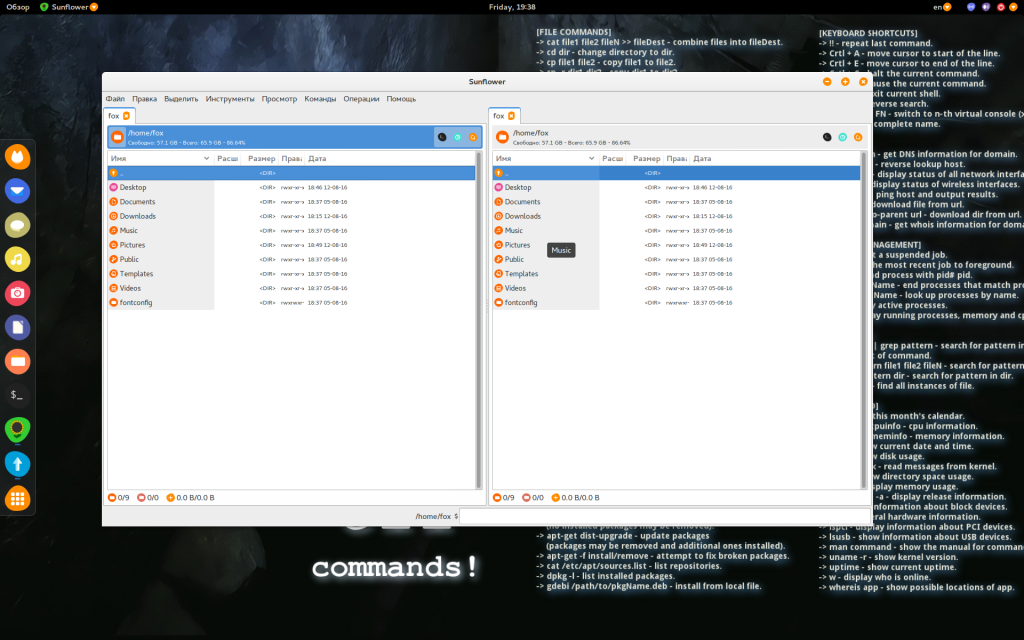
Task: Click the Downloads folder icon in left pane
Action: point(114,216)
